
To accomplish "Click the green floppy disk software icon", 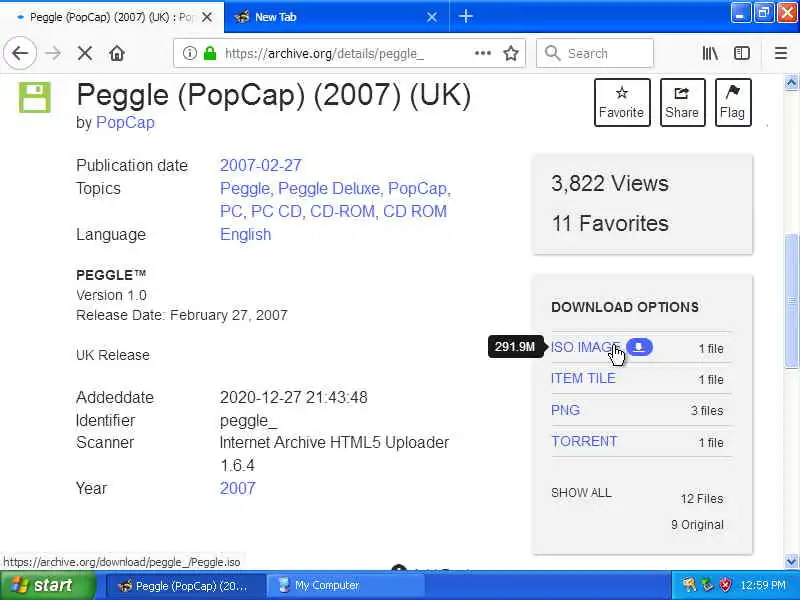I will [x=35, y=97].
